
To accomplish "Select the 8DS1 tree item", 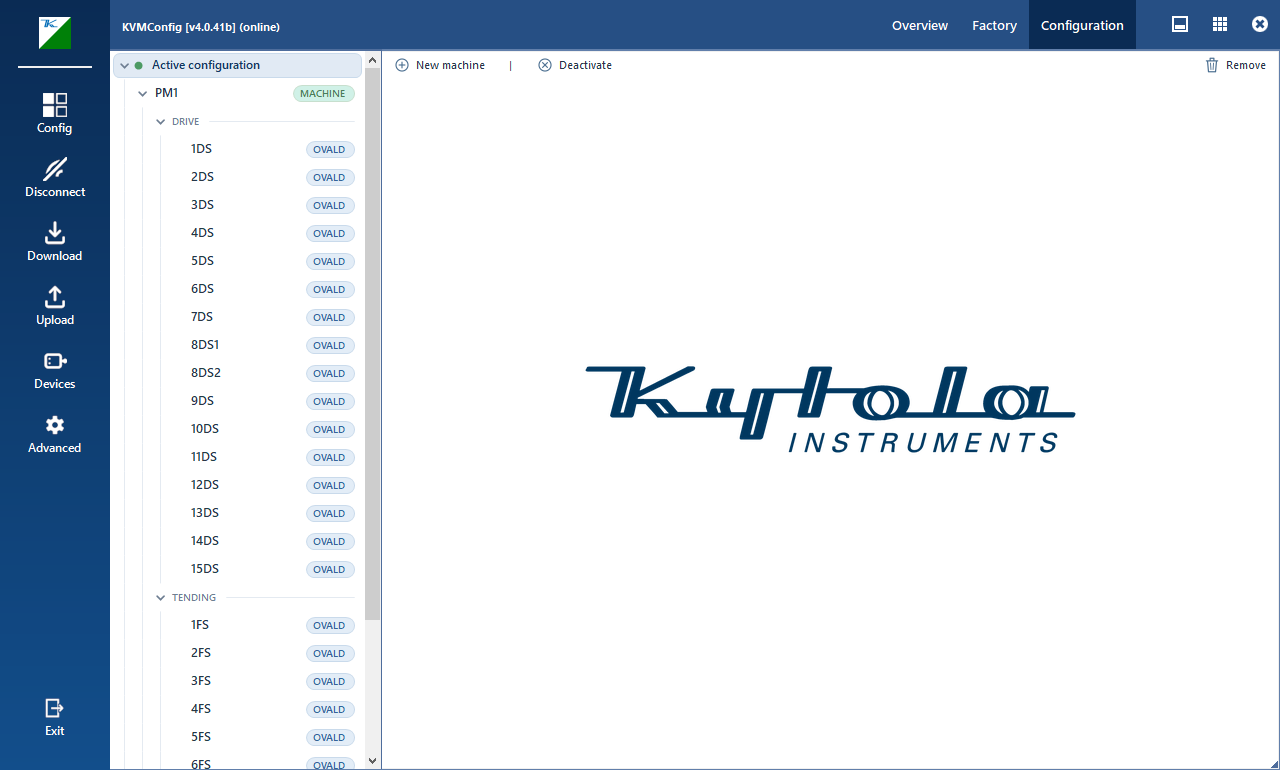I will (x=205, y=345).
